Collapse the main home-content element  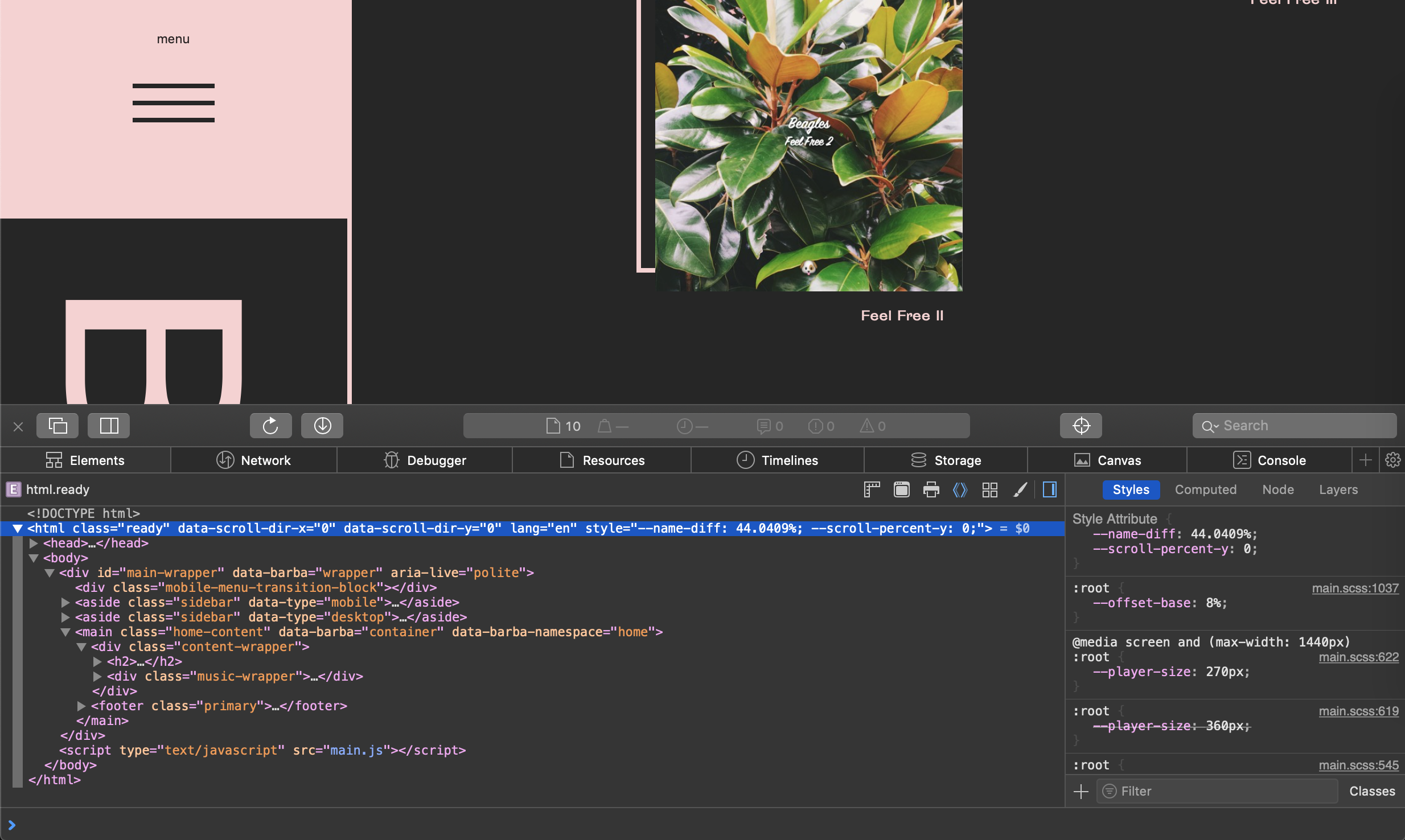(x=65, y=632)
